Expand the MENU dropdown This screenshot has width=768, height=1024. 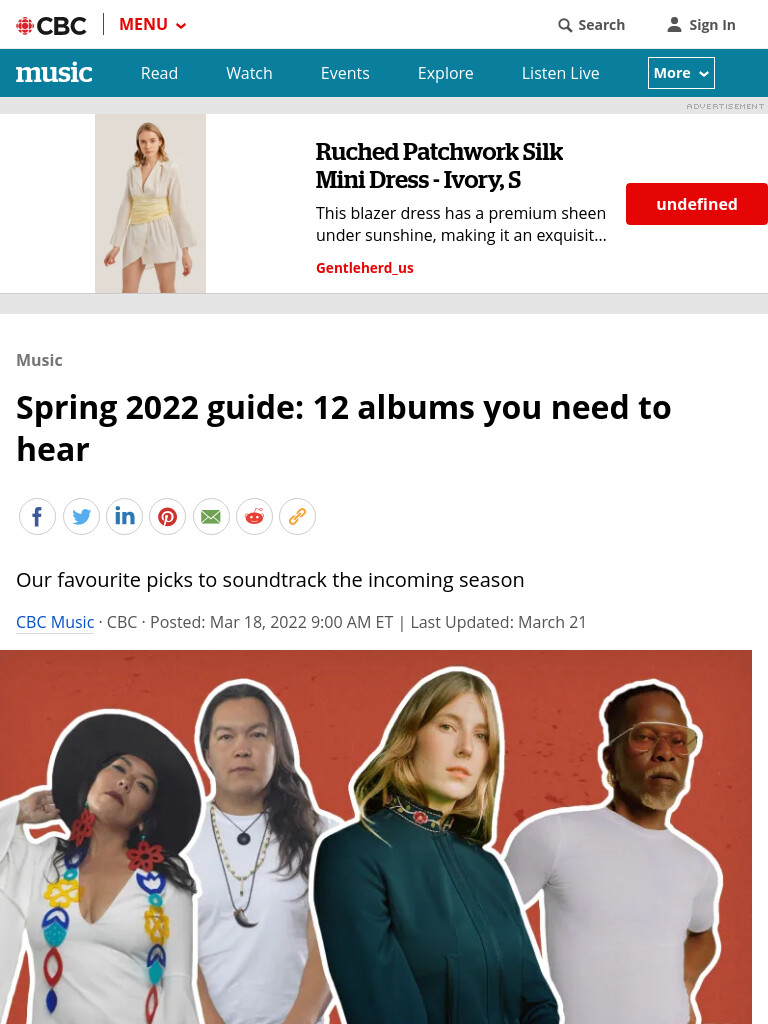[x=153, y=25]
